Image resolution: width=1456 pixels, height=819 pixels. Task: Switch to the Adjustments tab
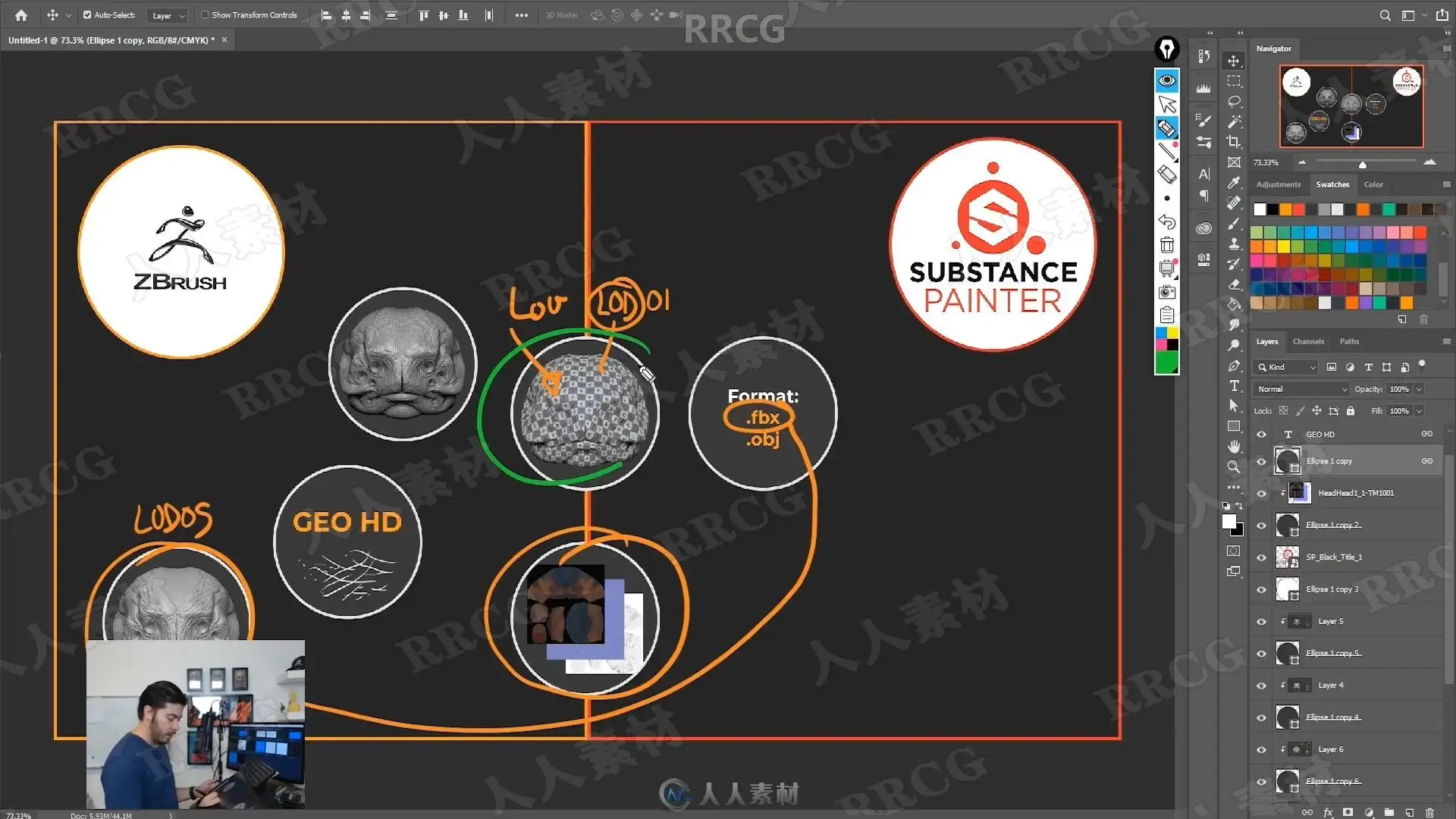point(1279,184)
